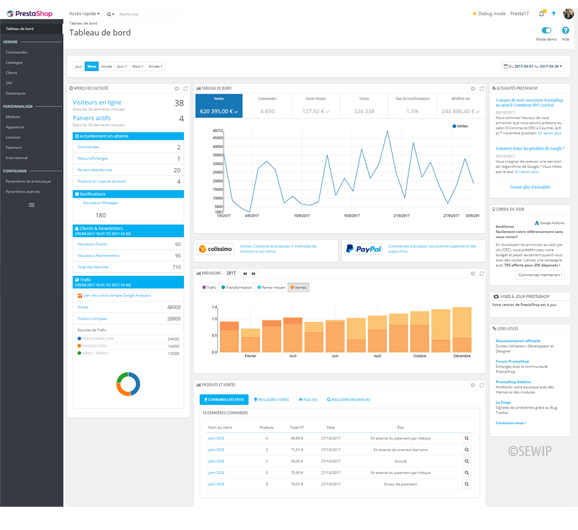Viewport: 578px width, 530px height.
Task: Open Forum PrestaShop link
Action: (x=512, y=362)
